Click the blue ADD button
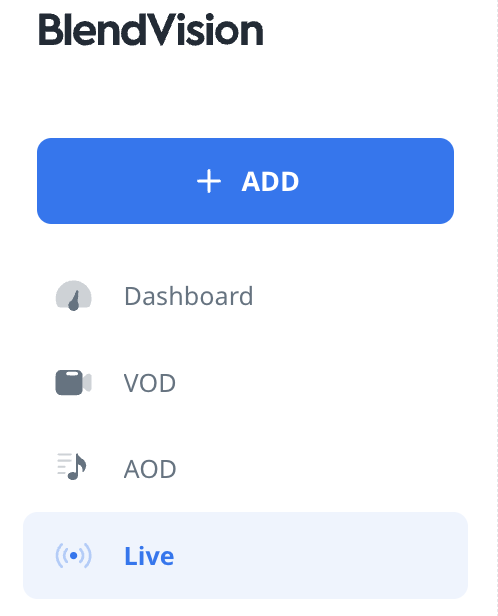Viewport: 498px width, 616px height. click(x=245, y=181)
